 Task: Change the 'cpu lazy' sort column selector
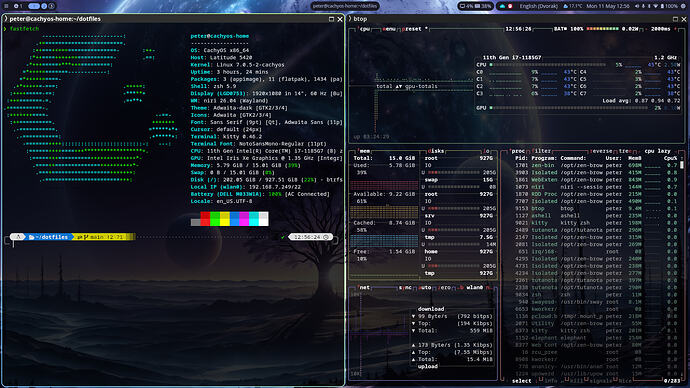657,151
